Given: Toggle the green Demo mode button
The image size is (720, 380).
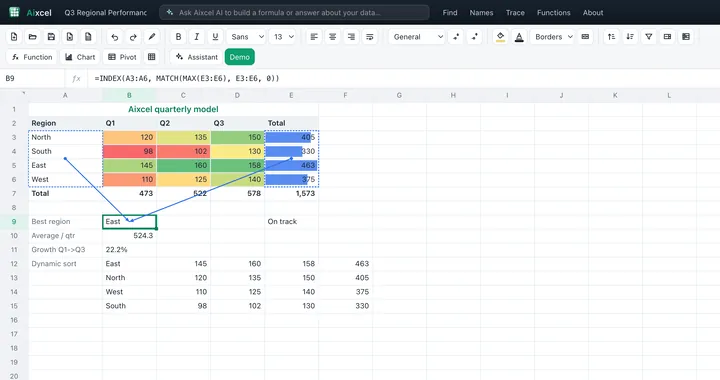Looking at the screenshot, I should pos(240,57).
